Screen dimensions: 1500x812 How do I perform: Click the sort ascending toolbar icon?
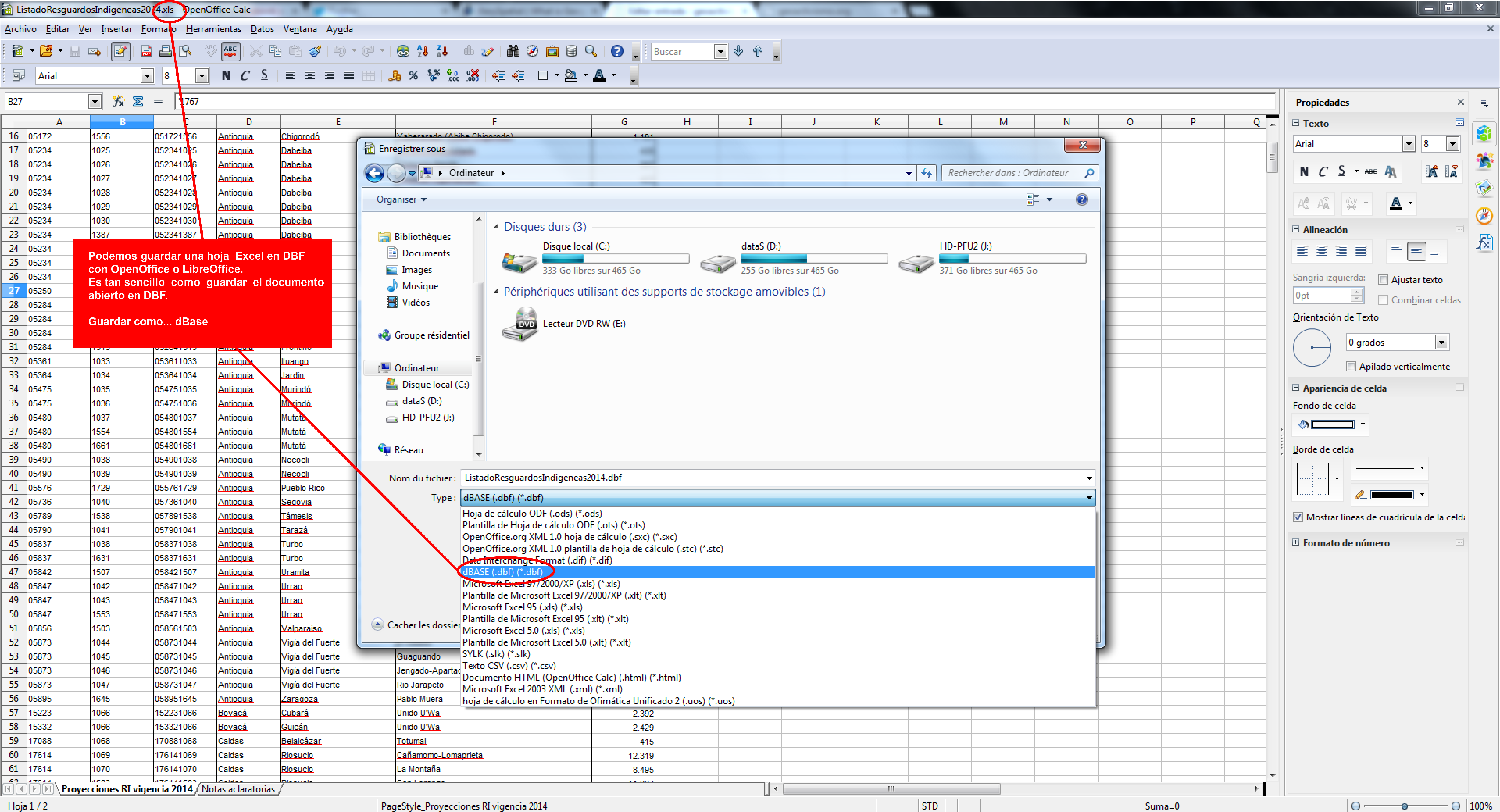click(423, 51)
